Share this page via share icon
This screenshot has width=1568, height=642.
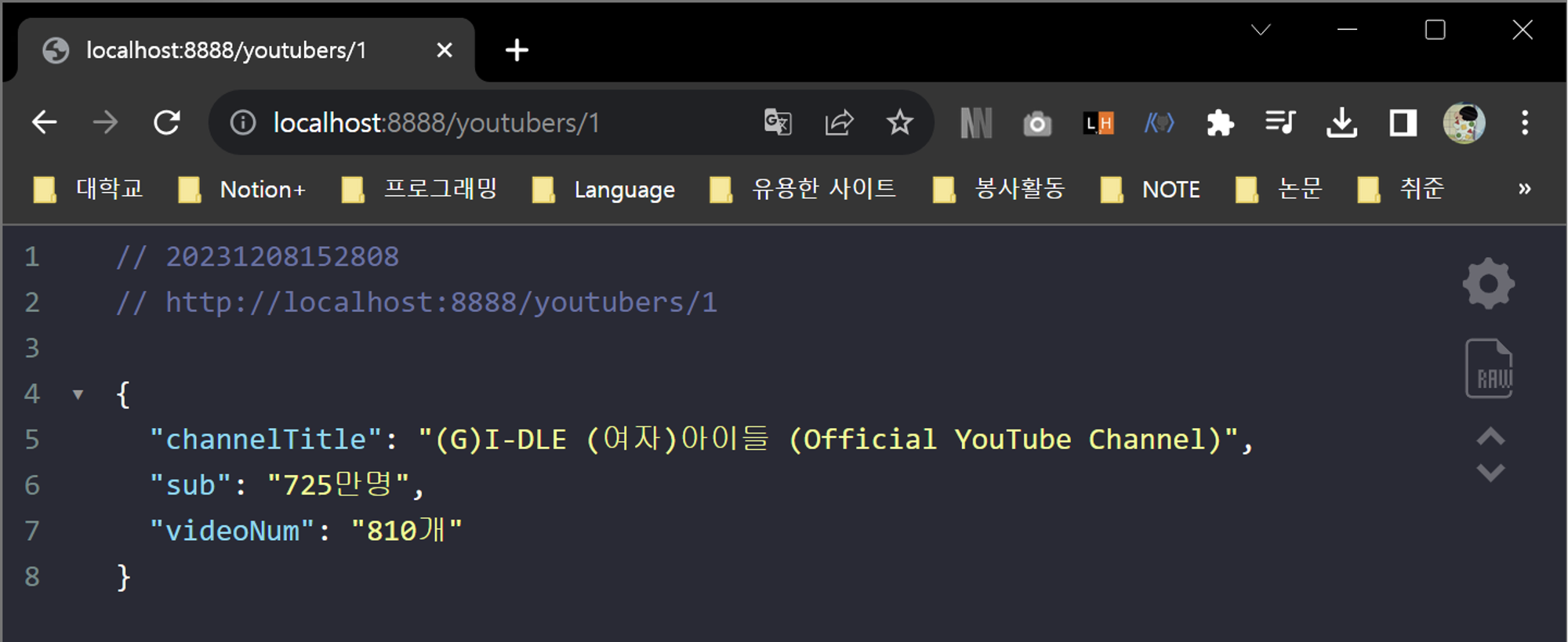tap(839, 122)
